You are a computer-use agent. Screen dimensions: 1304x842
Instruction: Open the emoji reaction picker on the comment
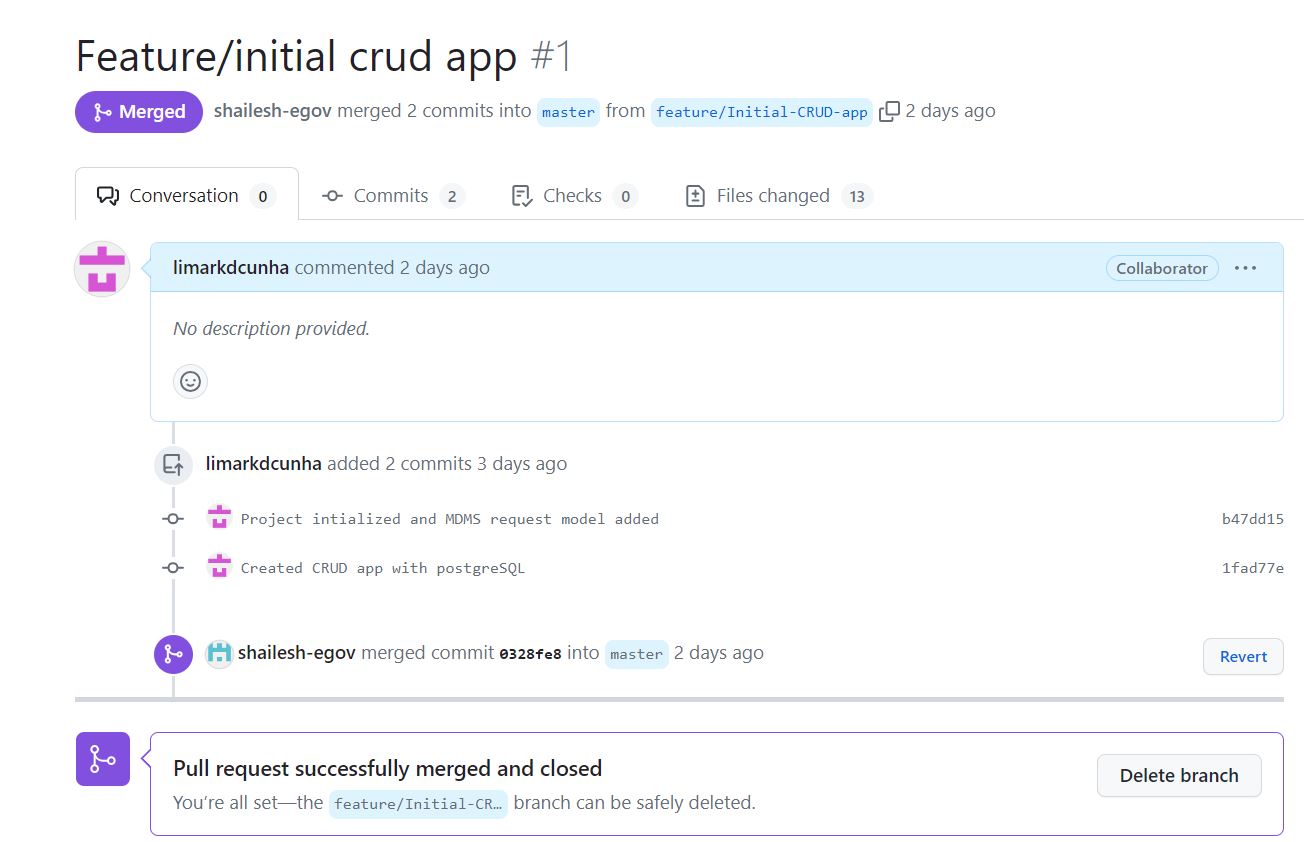(190, 381)
